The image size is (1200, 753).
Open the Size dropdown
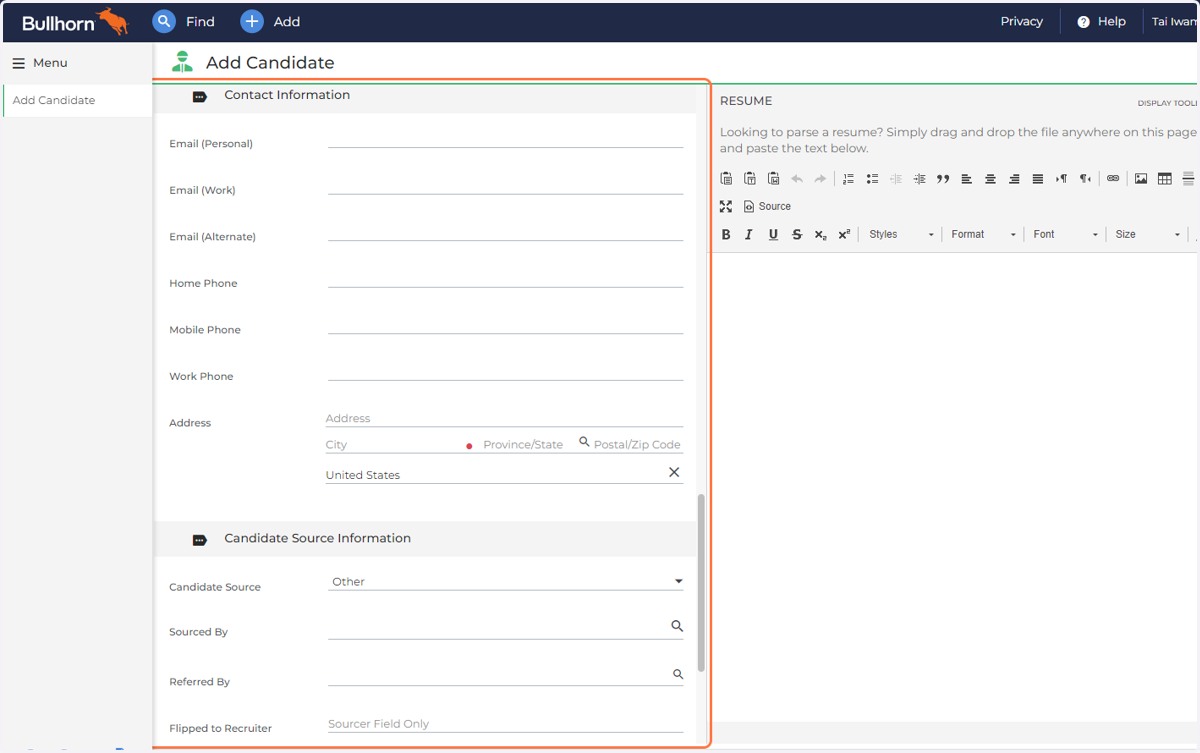coord(1147,234)
